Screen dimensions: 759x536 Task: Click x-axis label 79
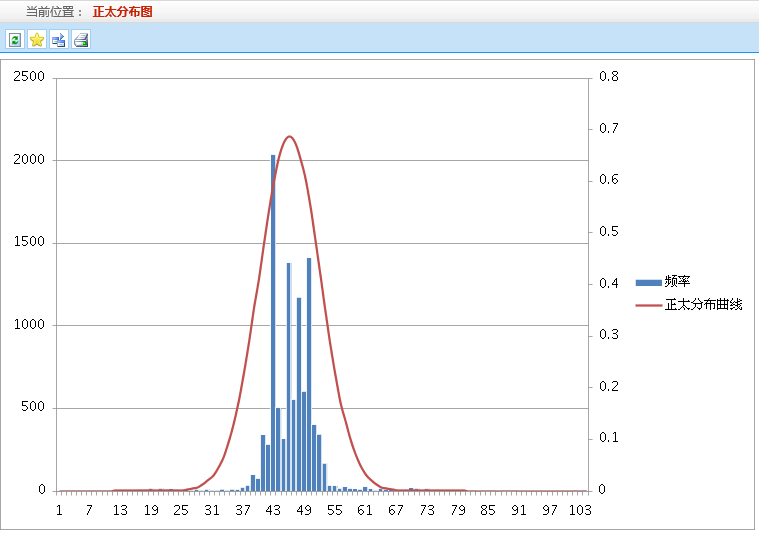[457, 510]
